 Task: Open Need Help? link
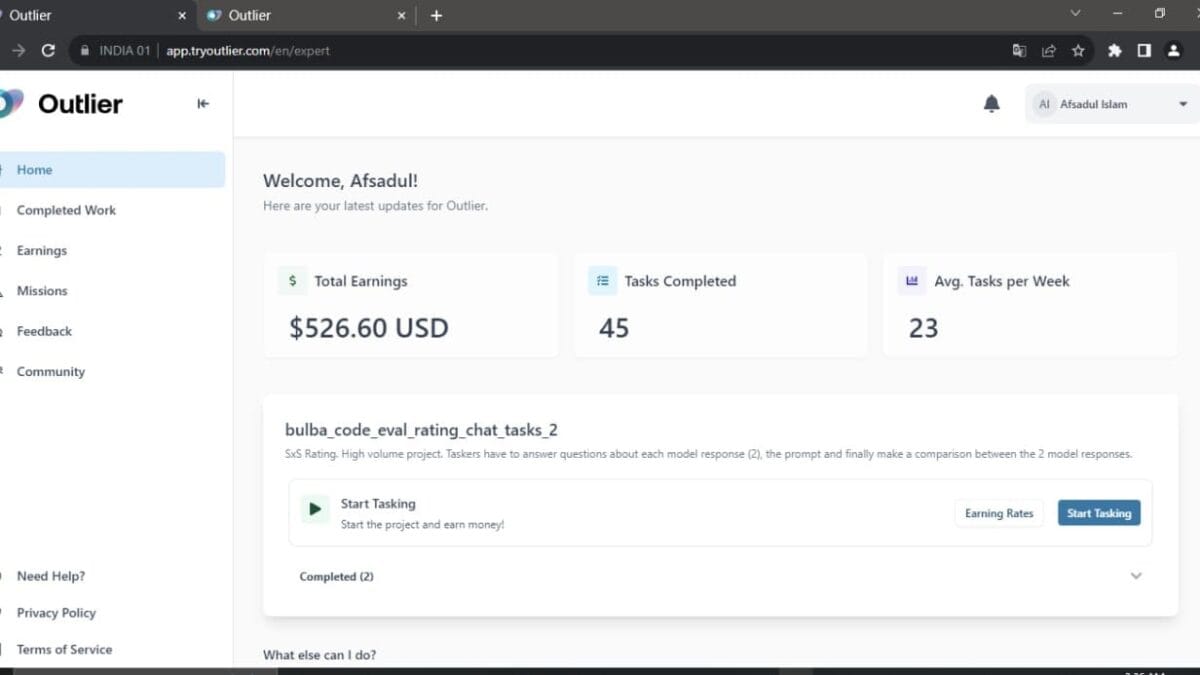(51, 576)
